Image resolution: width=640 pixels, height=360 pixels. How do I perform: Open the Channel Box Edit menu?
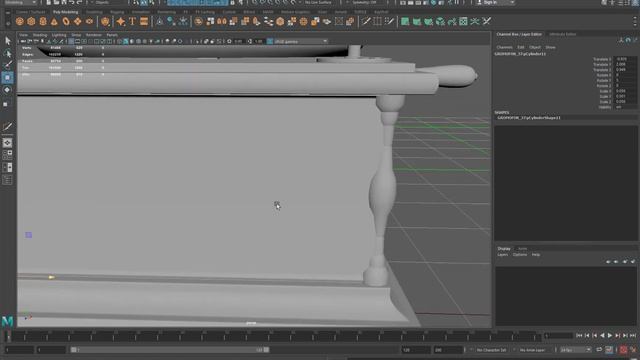(521, 47)
